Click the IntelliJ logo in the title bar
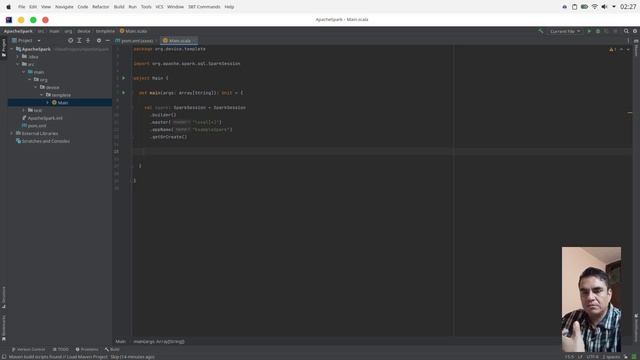Screen dimensions: 640x360 (x=9, y=20)
